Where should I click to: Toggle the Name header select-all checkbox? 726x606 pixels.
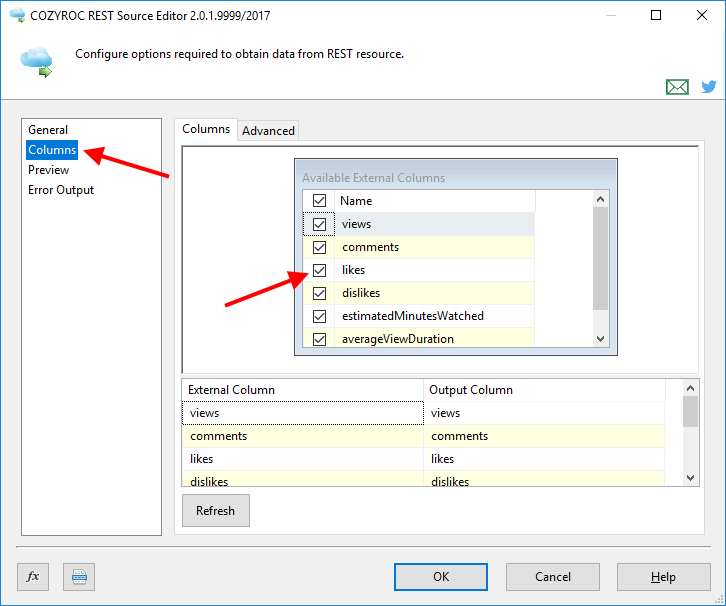[319, 200]
